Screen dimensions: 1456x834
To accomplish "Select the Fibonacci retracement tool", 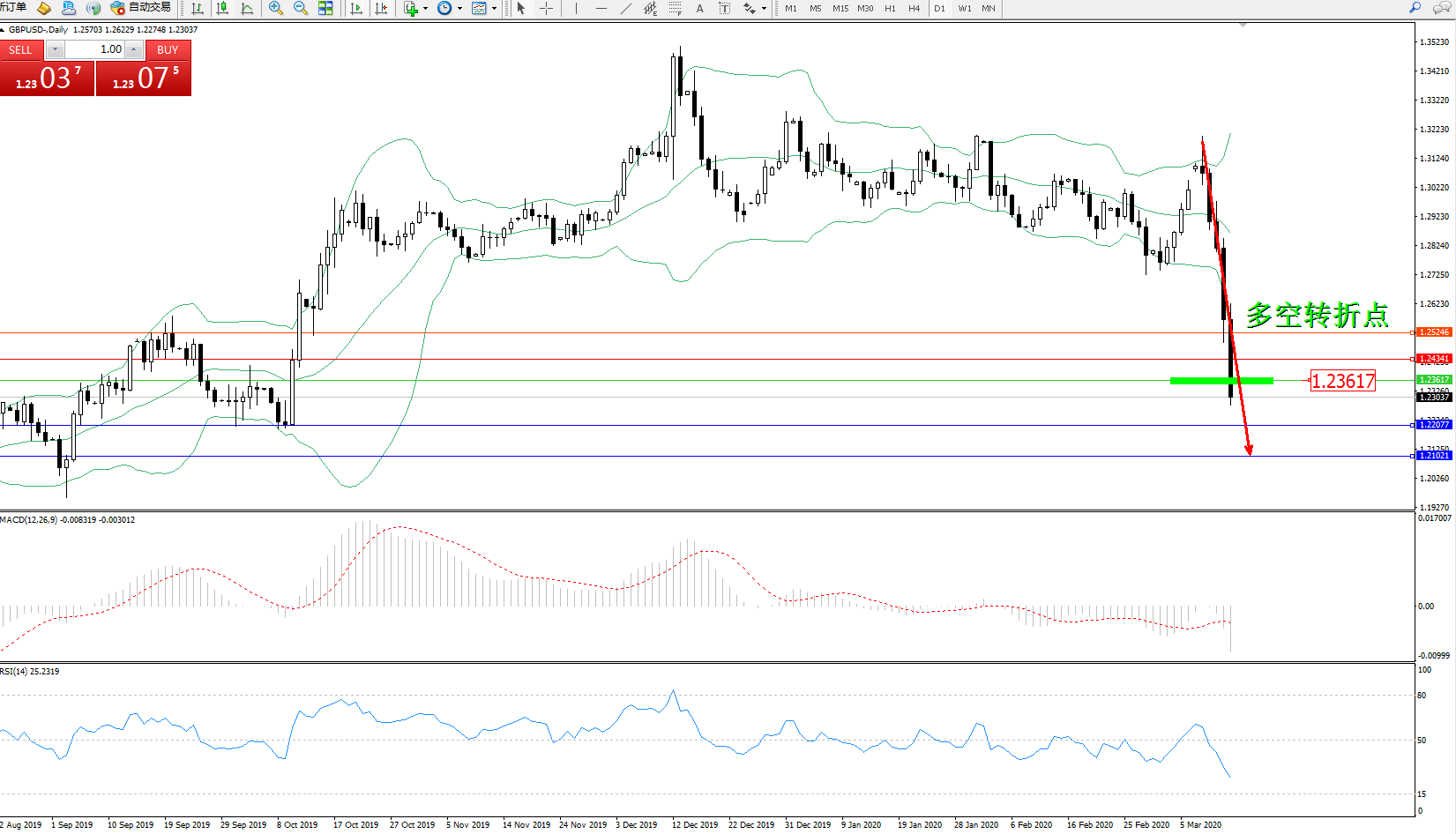I will (x=675, y=8).
